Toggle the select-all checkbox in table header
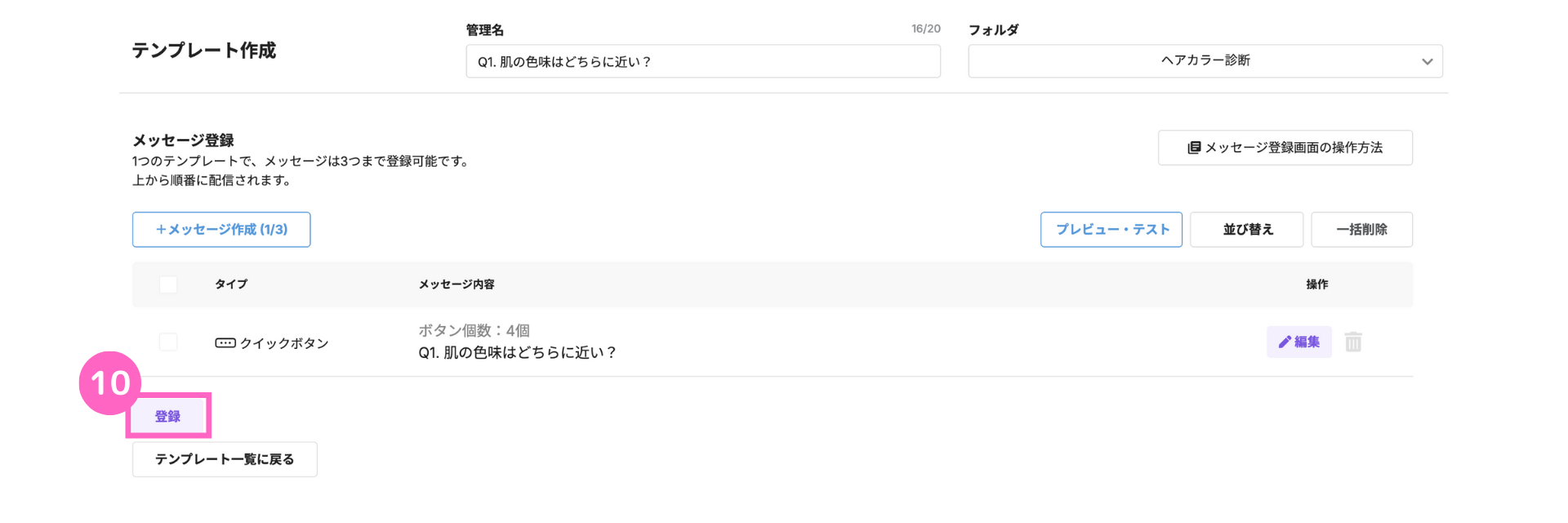 (168, 284)
